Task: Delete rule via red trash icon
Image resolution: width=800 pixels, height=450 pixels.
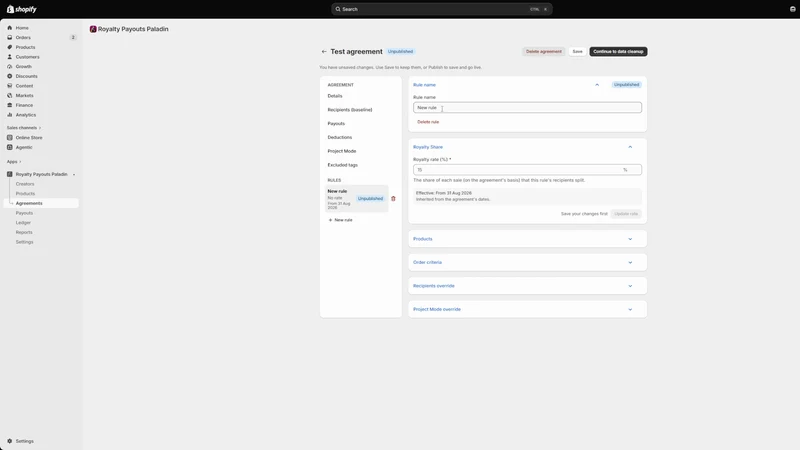Action: click(393, 198)
